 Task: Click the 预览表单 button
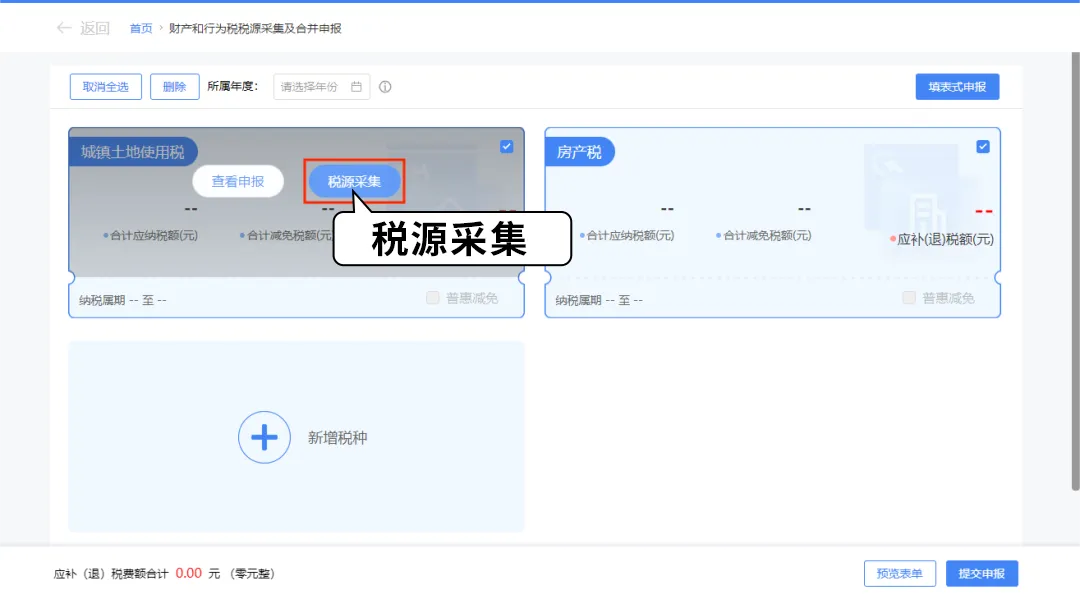click(x=900, y=574)
